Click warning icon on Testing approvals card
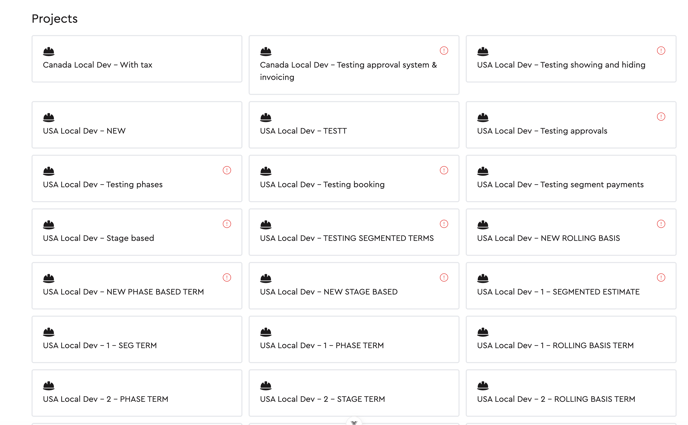 [661, 117]
